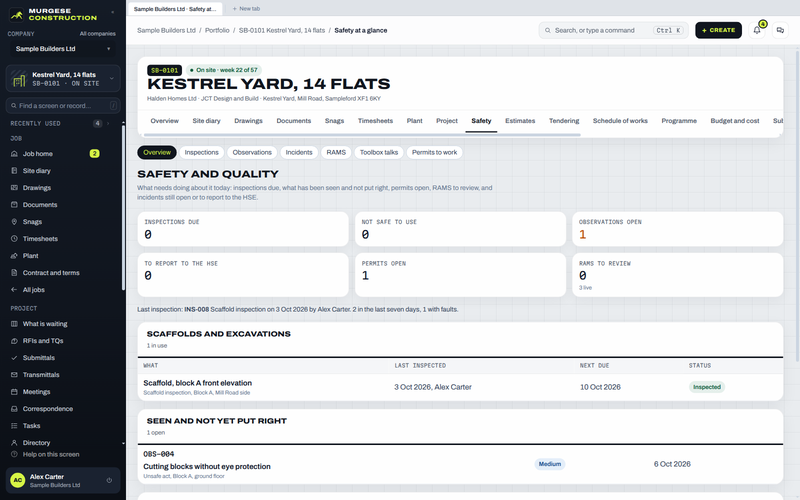Viewport: 800px width, 500px height.
Task: Switch to the Overview project tab
Action: coord(164,121)
